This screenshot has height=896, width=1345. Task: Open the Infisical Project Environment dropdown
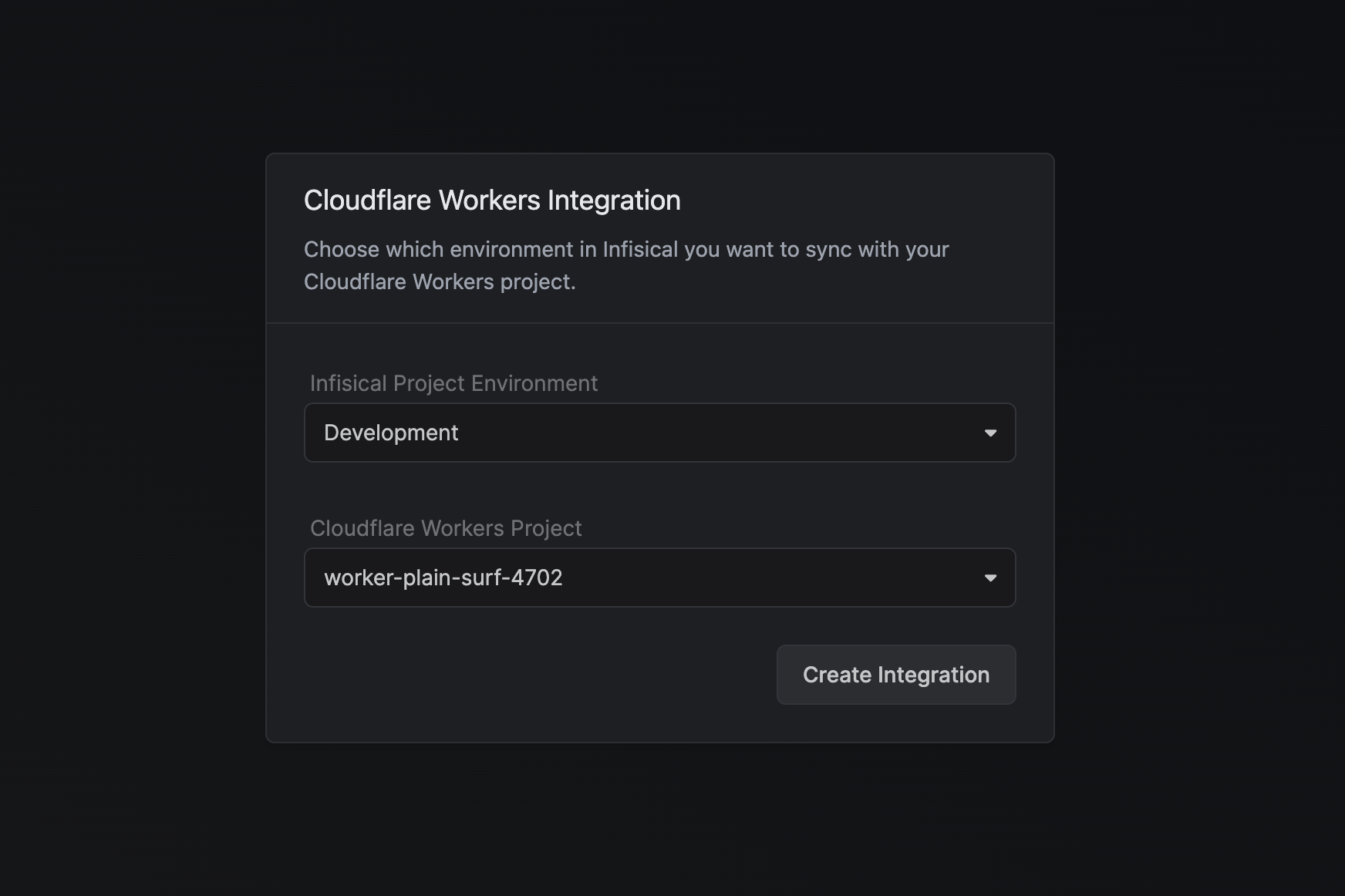659,433
